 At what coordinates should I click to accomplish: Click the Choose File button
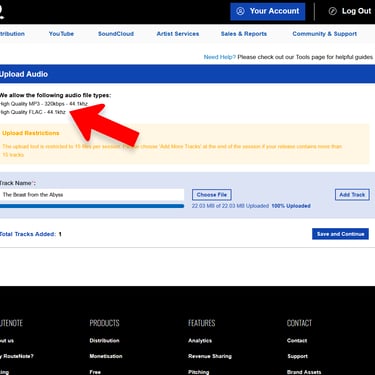pyautogui.click(x=212, y=195)
